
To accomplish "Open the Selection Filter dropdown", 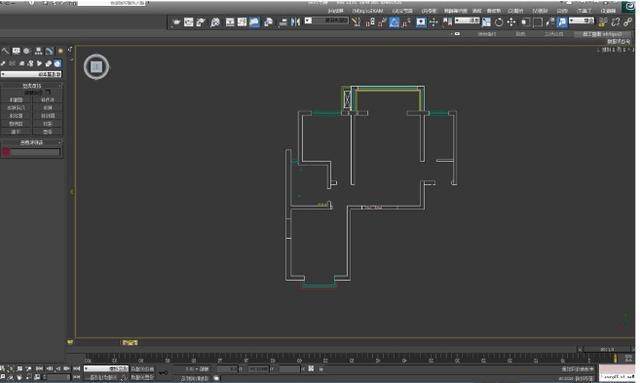I will point(582,20).
